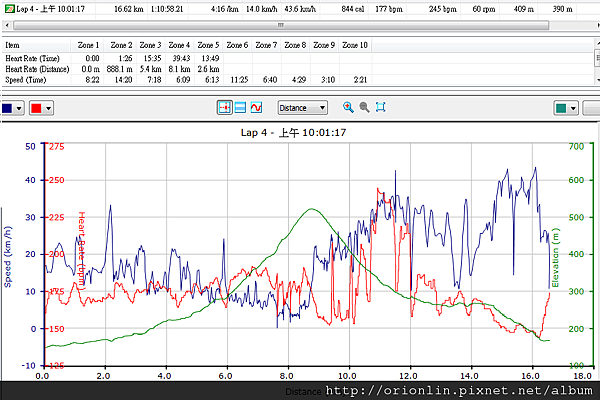The width and height of the screenshot is (600, 400).
Task: Click the 2:21 Zone 10 speed time
Action: point(360,80)
